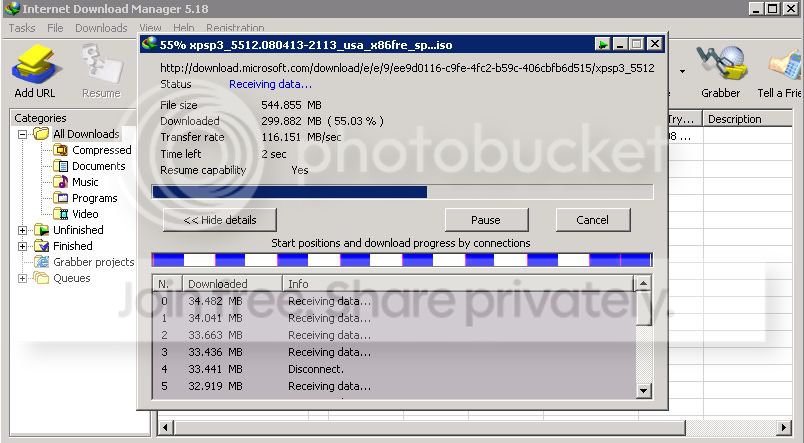Minimize the download progress dialog
The image size is (804, 443).
620,44
